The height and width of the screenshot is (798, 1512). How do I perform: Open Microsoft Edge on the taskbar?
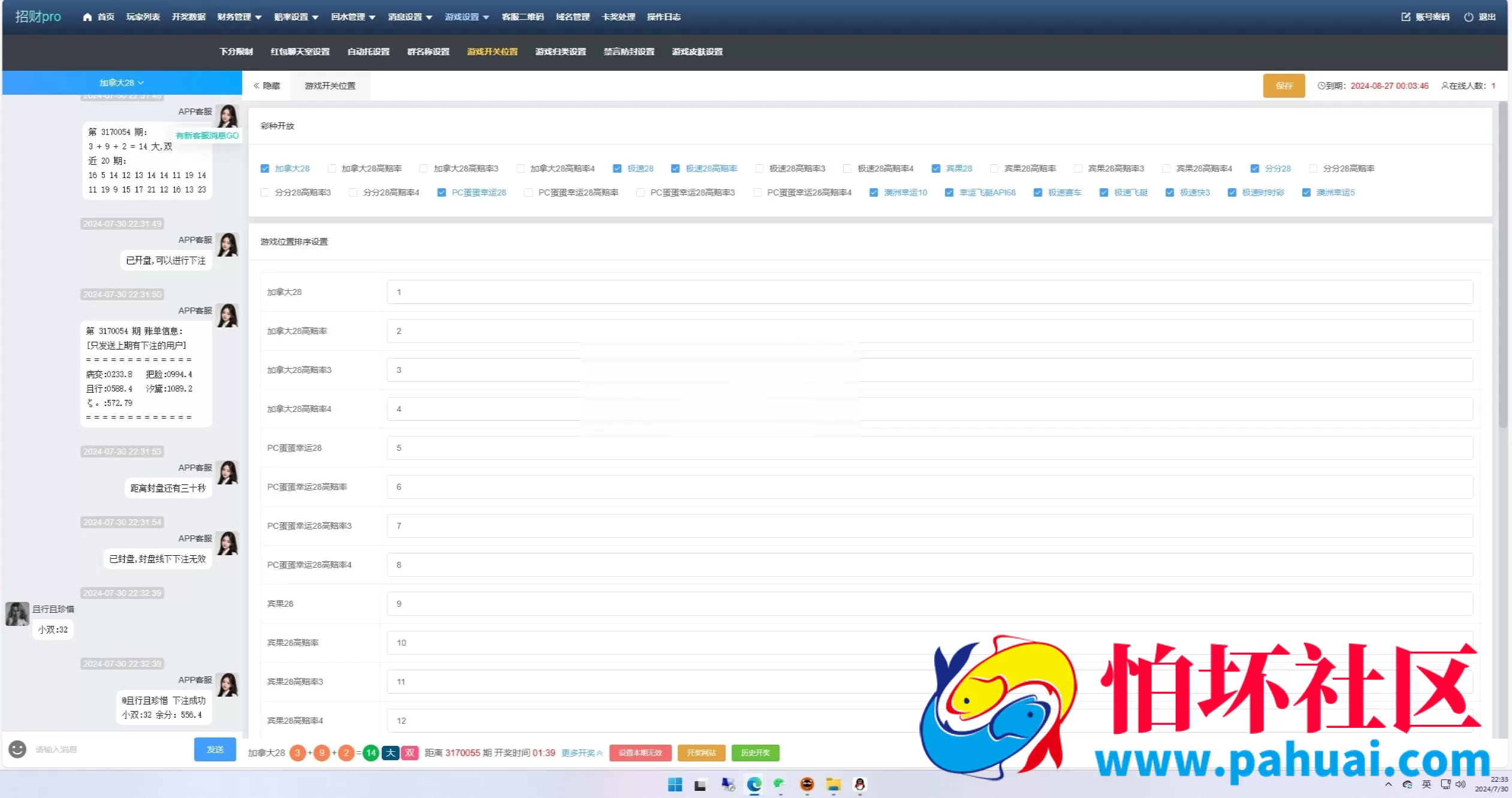click(754, 784)
